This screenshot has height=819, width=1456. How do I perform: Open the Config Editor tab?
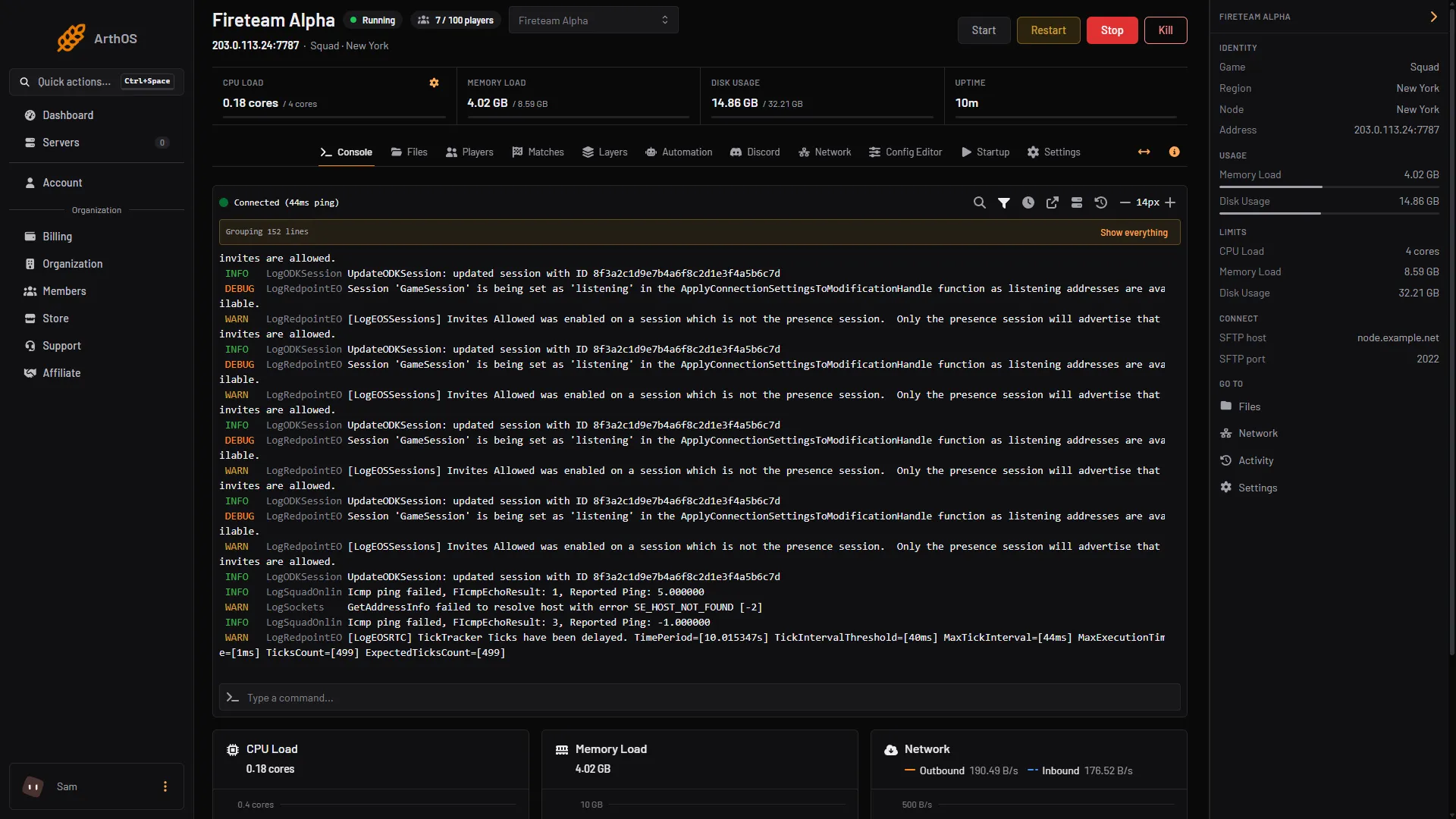coord(905,152)
